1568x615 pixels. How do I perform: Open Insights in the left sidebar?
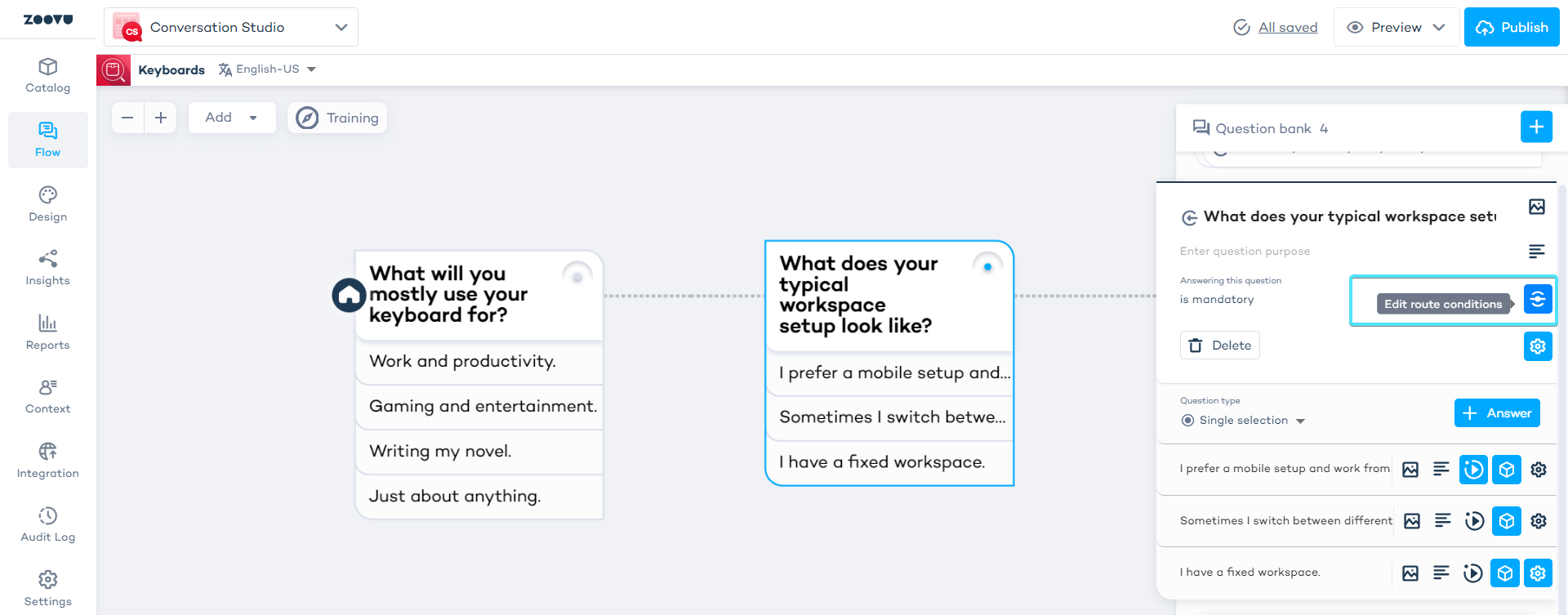[x=47, y=268]
